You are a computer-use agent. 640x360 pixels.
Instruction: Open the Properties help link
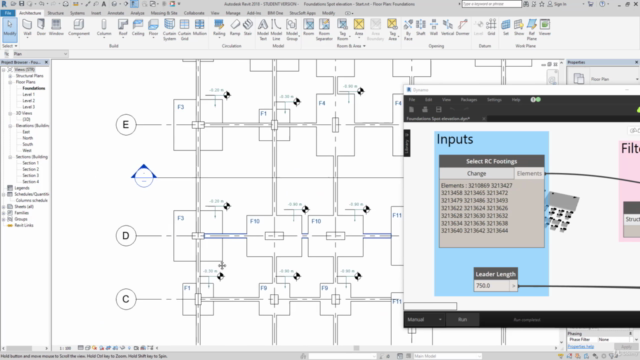point(580,347)
